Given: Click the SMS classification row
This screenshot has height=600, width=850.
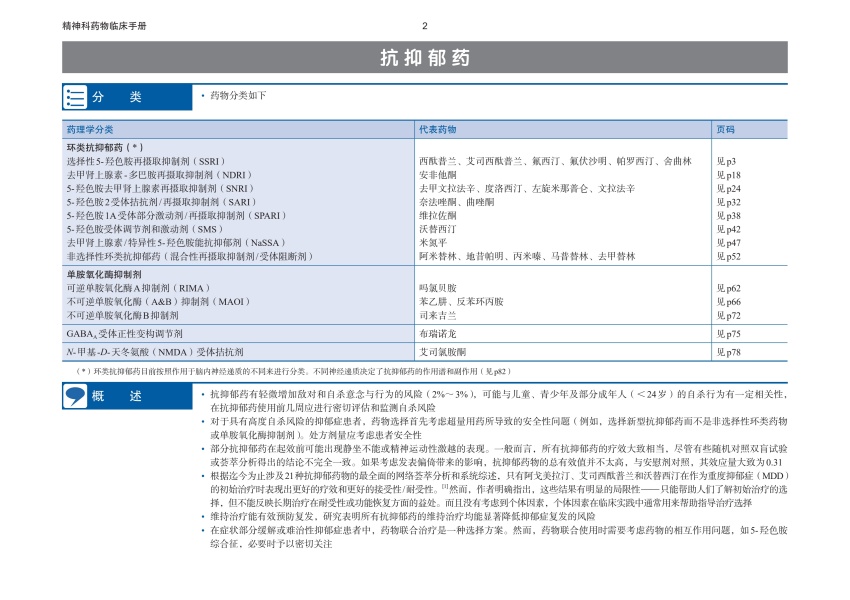Looking at the screenshot, I should [x=145, y=229].
